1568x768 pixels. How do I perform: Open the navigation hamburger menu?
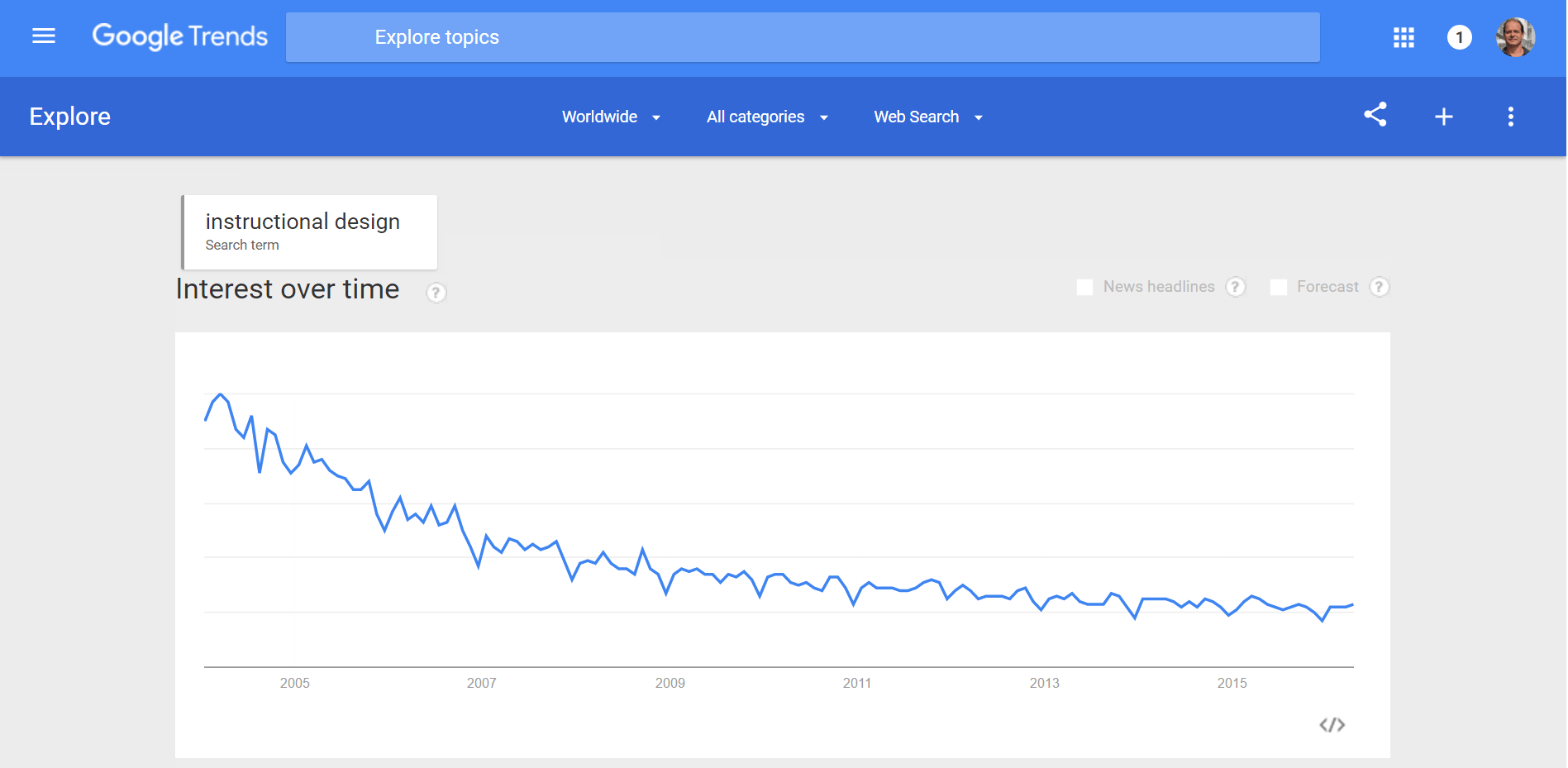(x=43, y=36)
